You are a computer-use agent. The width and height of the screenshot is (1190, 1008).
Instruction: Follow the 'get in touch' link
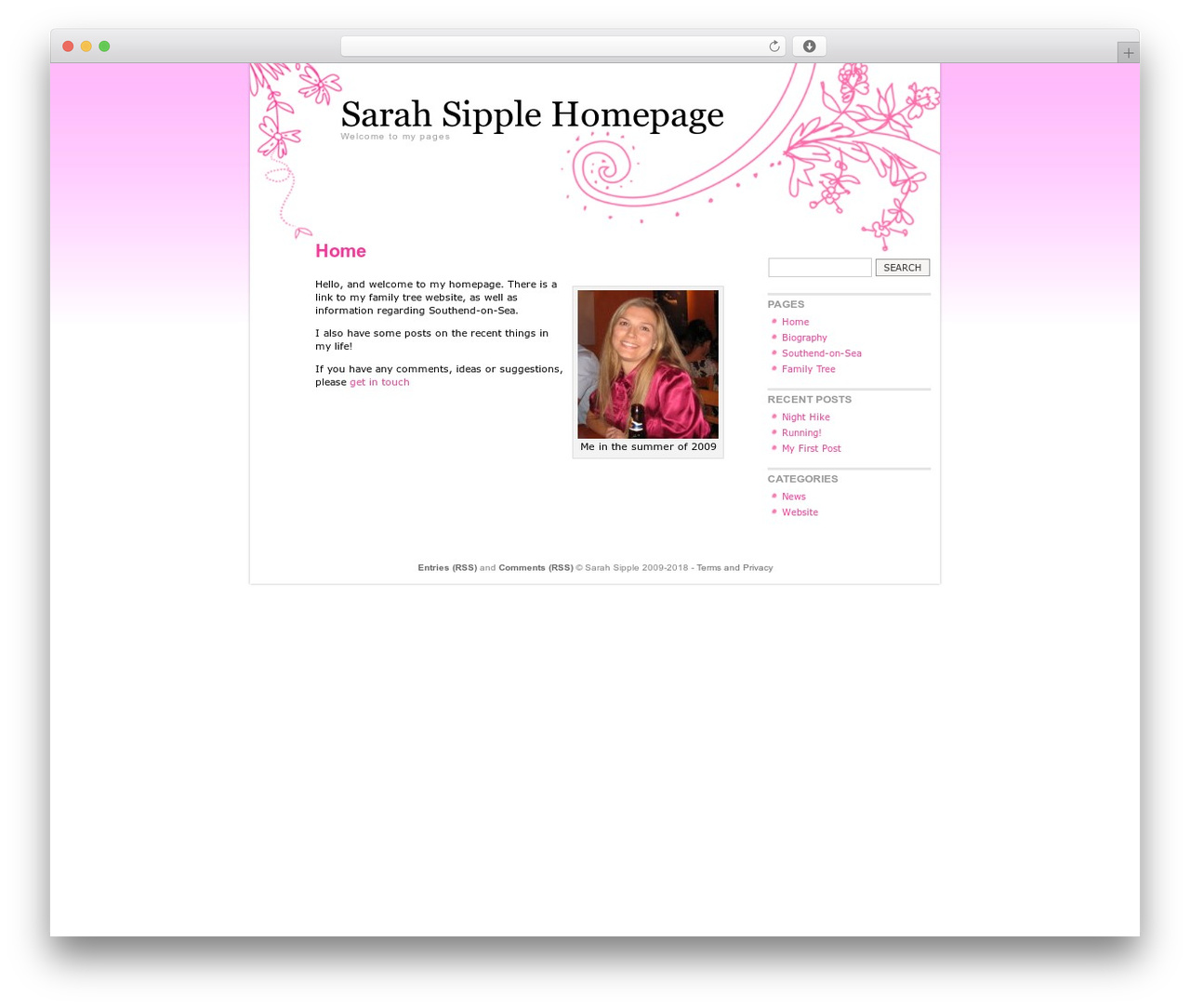coord(379,382)
